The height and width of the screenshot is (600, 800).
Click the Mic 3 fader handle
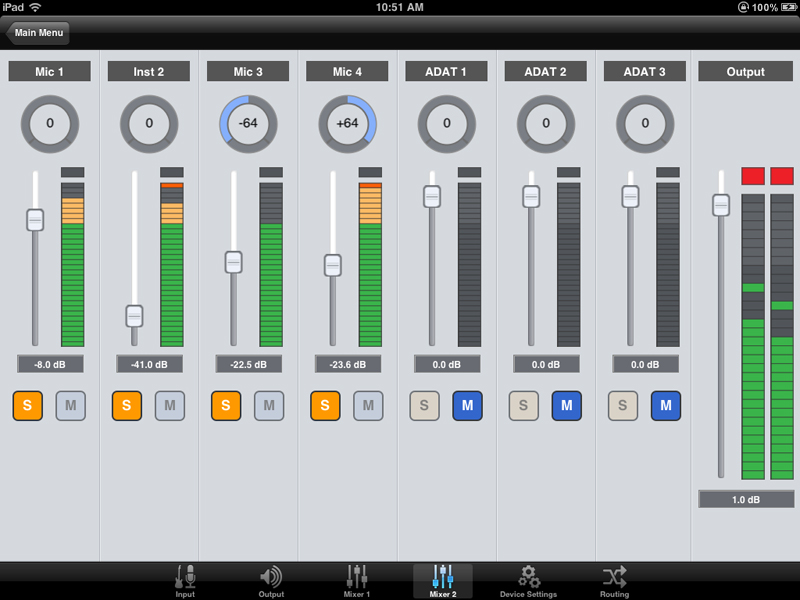(x=234, y=262)
